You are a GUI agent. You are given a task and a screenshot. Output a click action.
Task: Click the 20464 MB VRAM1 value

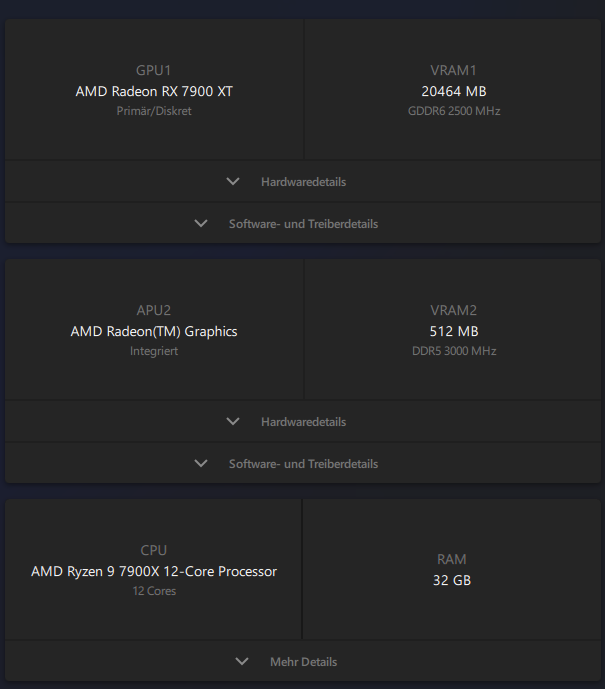point(454,91)
